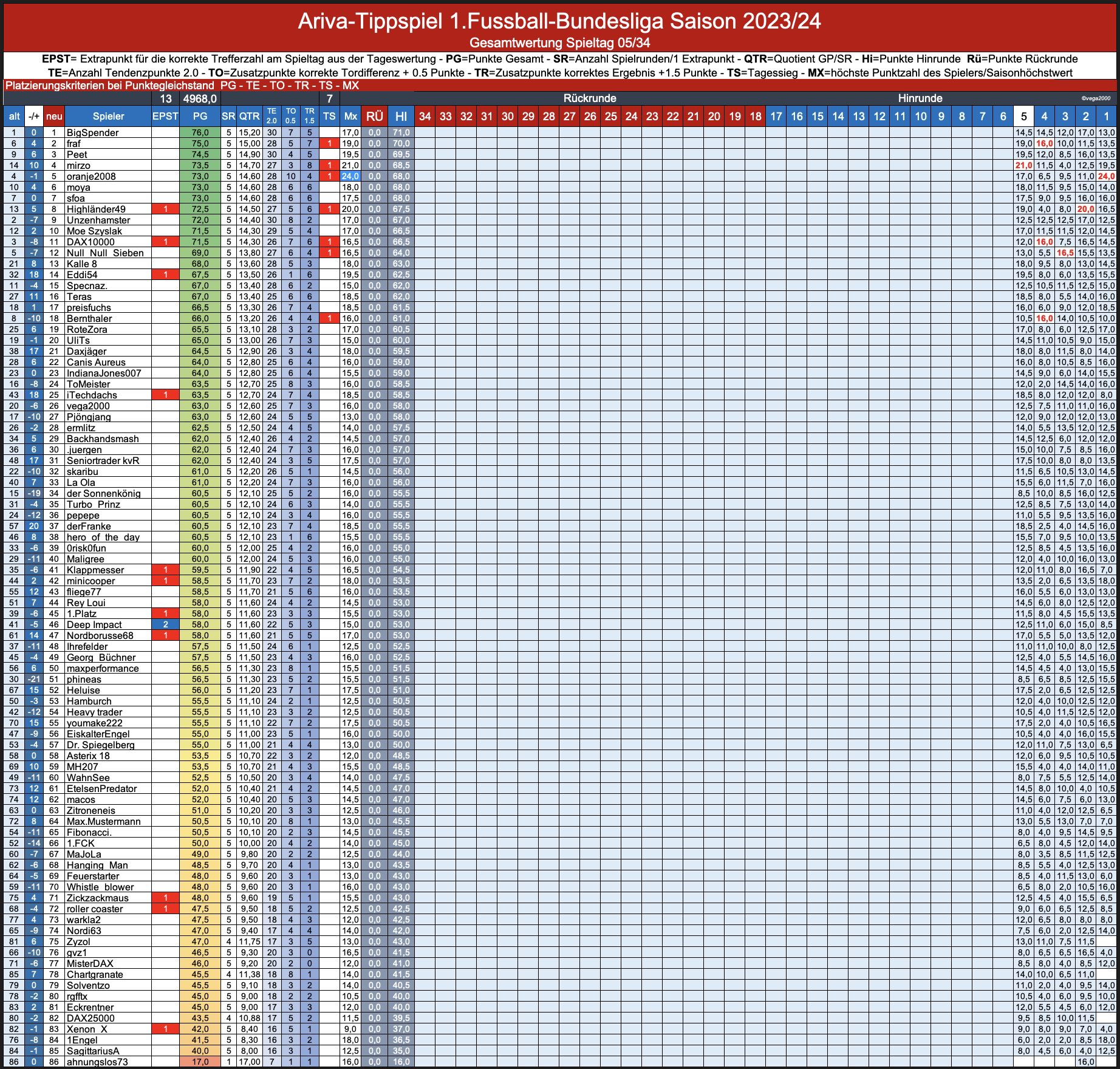Image resolution: width=1120 pixels, height=1069 pixels.
Task: Select player name 'Eddi54'
Action: click(82, 275)
